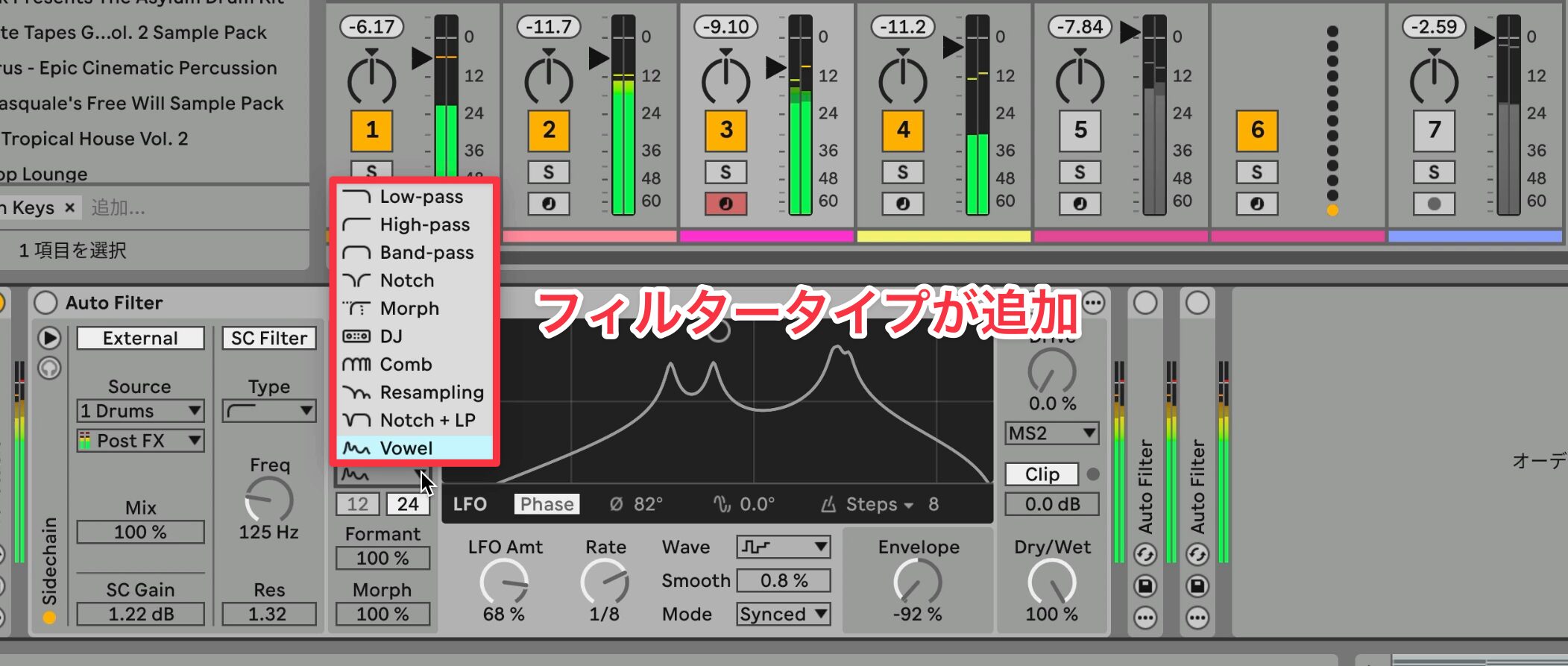The image size is (1568, 666).
Task: Click SC Gain value field
Action: click(140, 614)
